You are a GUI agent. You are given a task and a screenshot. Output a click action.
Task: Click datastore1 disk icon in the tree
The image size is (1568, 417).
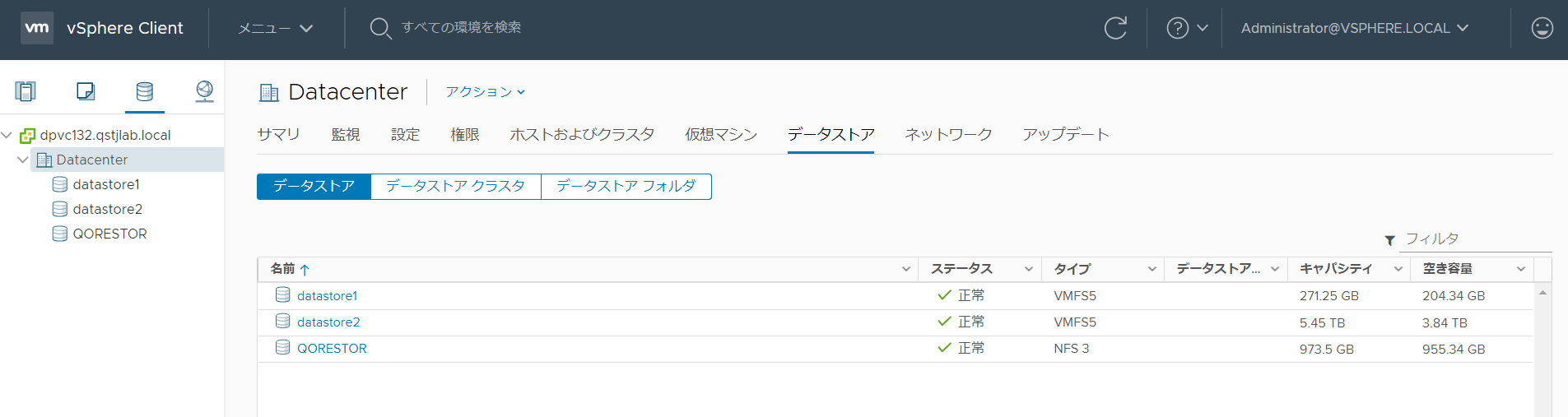60,184
